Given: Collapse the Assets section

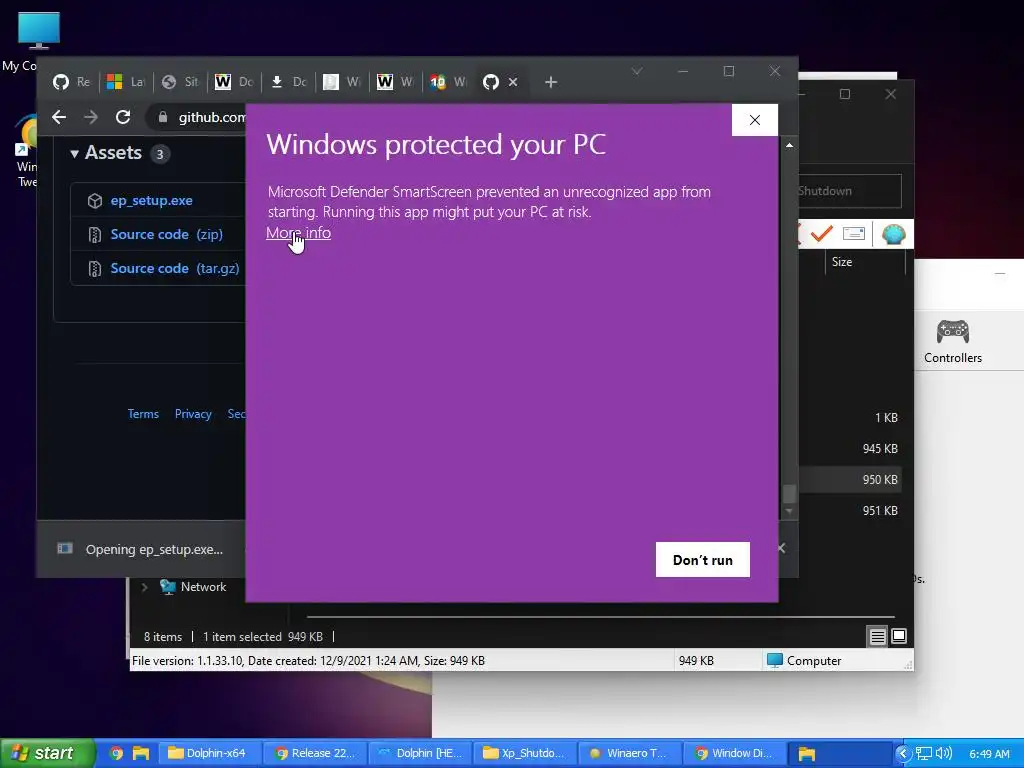Looking at the screenshot, I should pyautogui.click(x=74, y=153).
